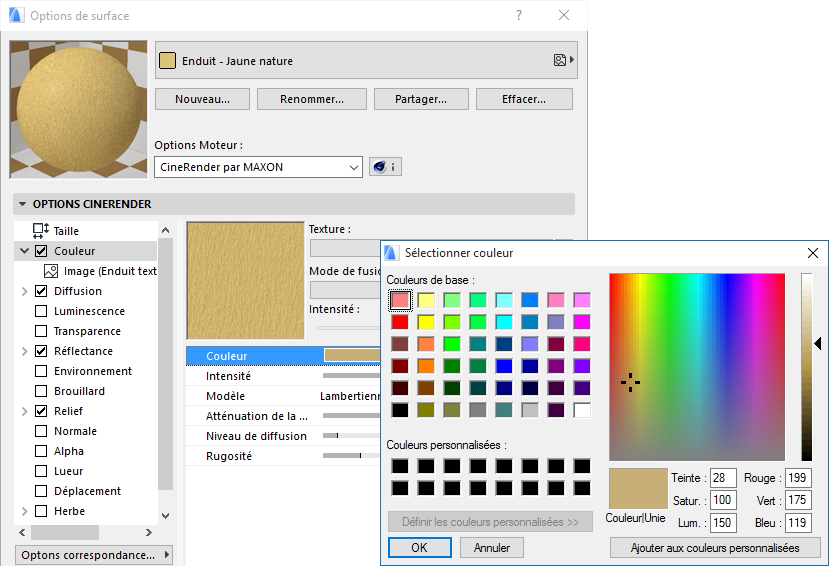
Task: Click the help question mark icon
Action: pos(519,15)
